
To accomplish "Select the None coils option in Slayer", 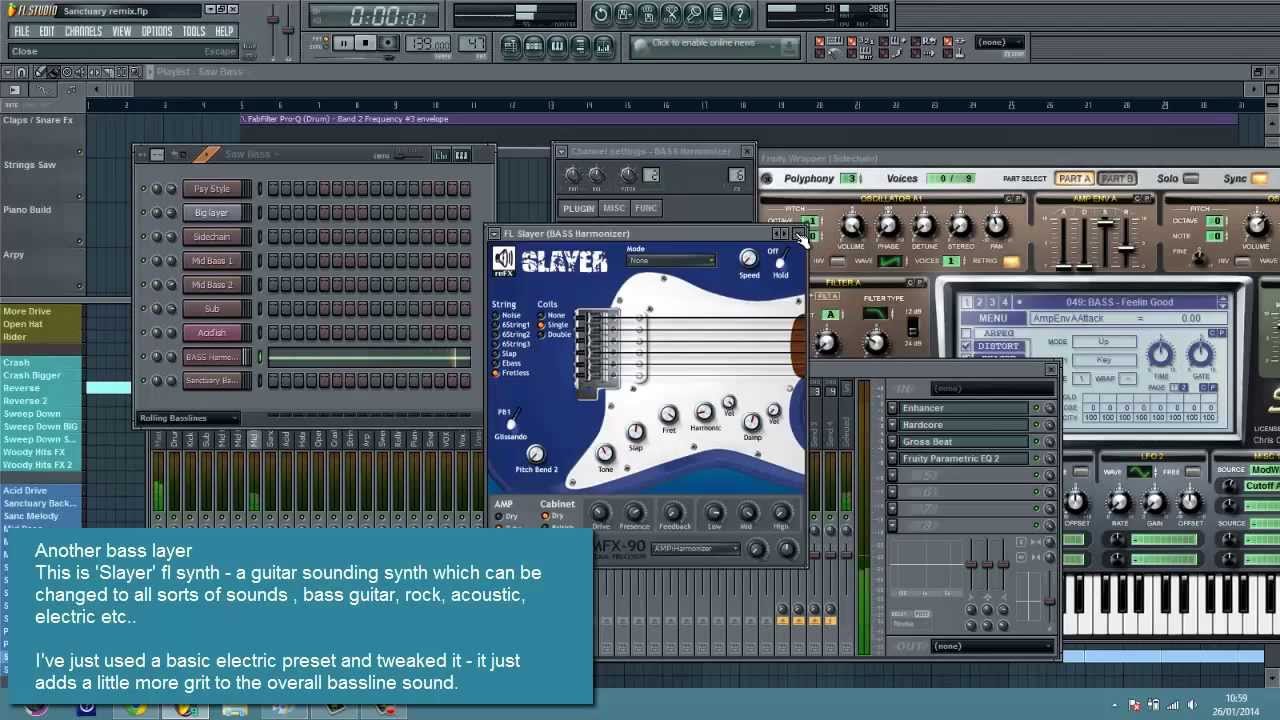I will 552,316.
